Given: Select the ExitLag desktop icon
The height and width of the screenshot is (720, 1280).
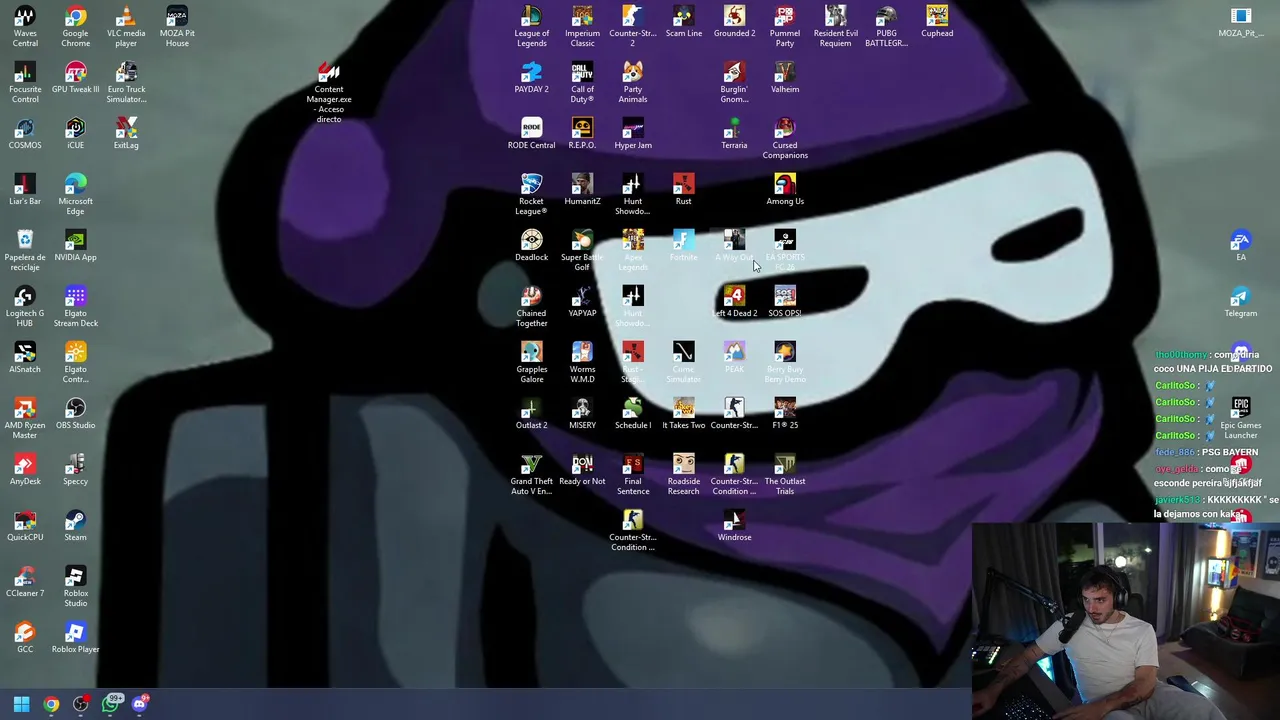Looking at the screenshot, I should (126, 134).
